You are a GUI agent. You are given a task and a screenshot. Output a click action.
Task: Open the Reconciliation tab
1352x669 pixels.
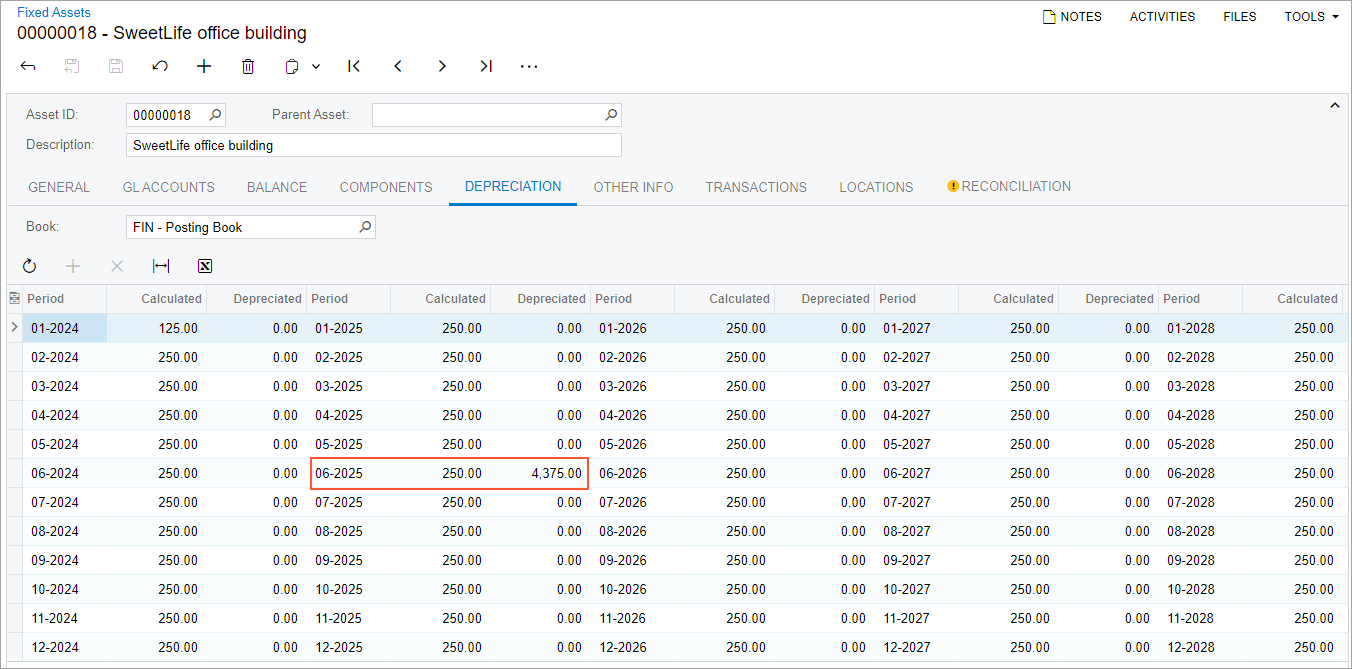click(x=1009, y=187)
